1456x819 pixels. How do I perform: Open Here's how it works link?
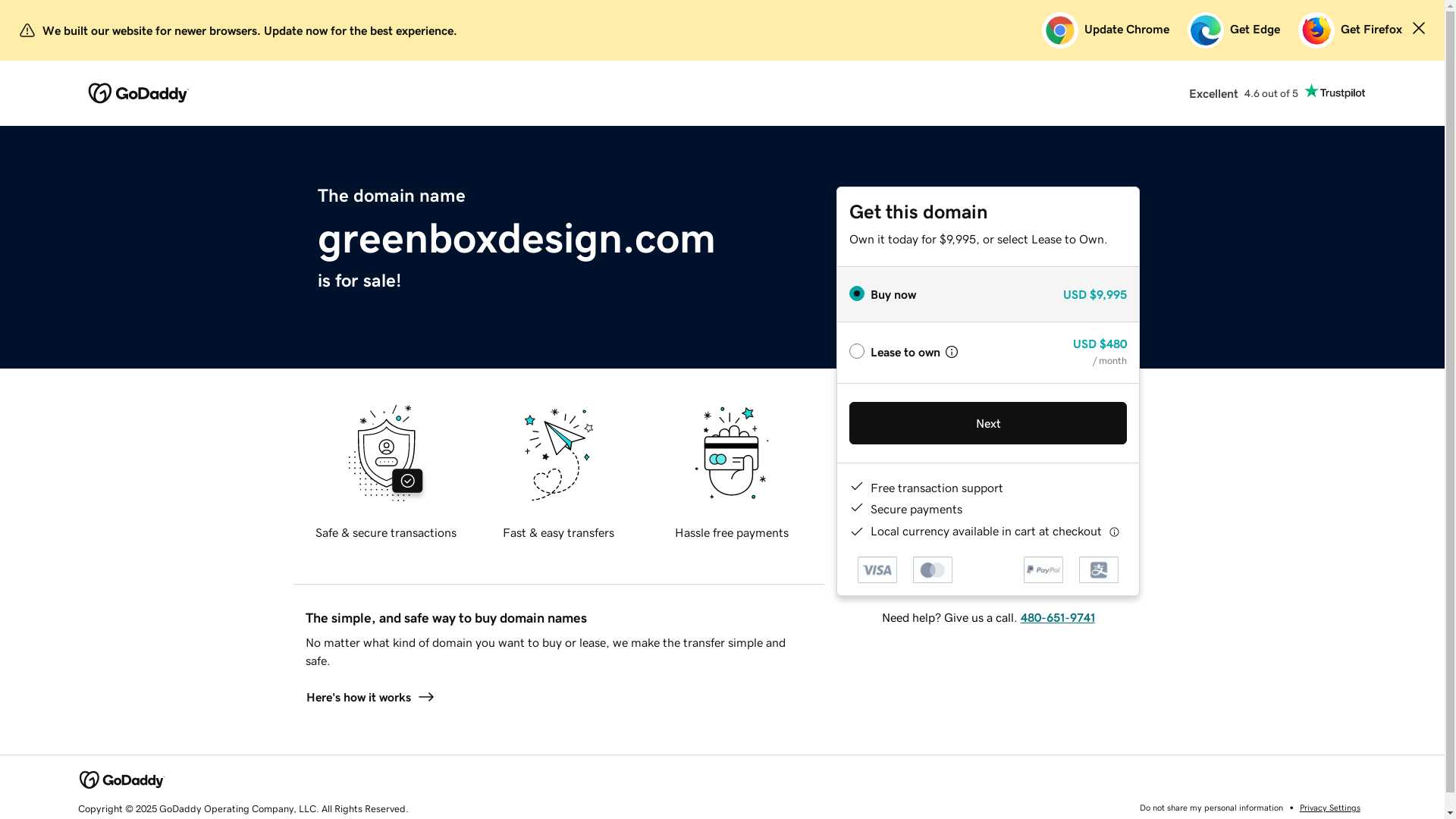(x=369, y=698)
